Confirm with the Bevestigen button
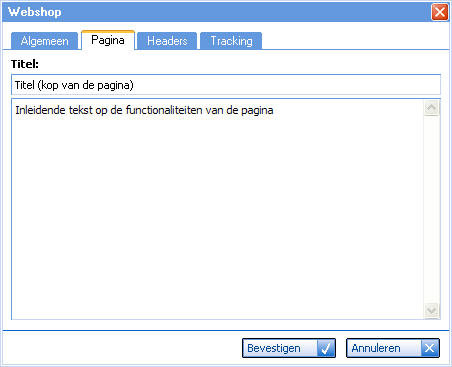 click(x=289, y=348)
